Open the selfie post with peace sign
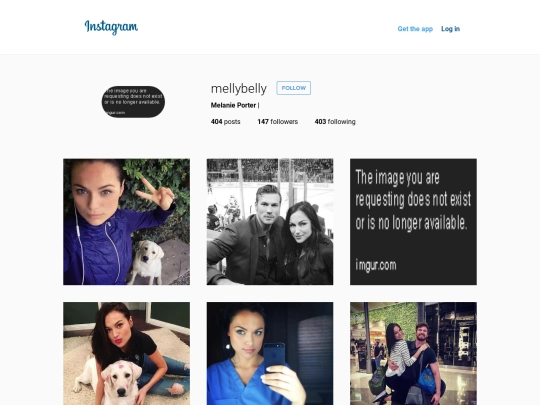This screenshot has width=540, height=405. pyautogui.click(x=126, y=222)
